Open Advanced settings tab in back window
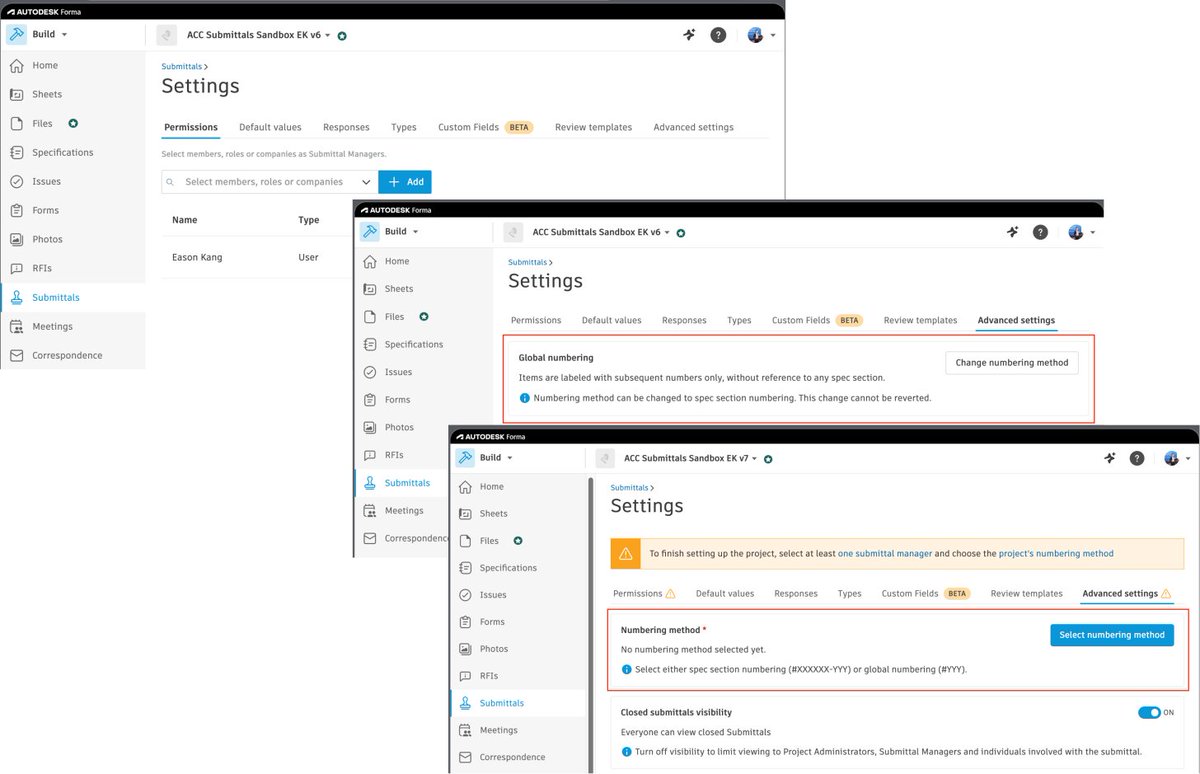This screenshot has height=774, width=1200. [x=693, y=127]
